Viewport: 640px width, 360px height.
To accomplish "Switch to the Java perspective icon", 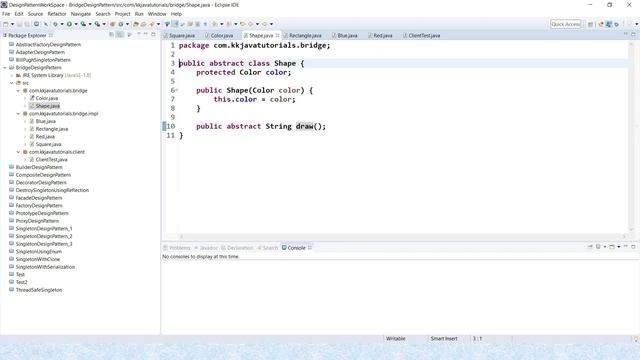I will (x=609, y=24).
